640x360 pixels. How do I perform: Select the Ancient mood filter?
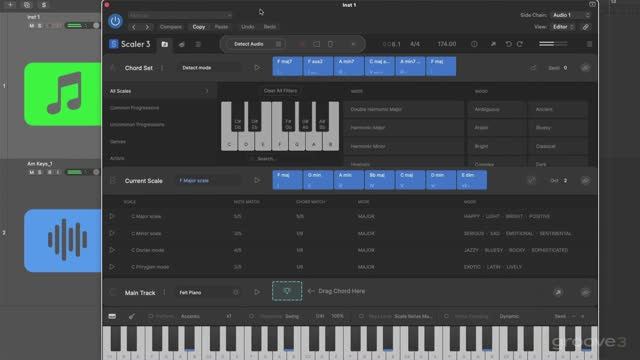(x=558, y=109)
